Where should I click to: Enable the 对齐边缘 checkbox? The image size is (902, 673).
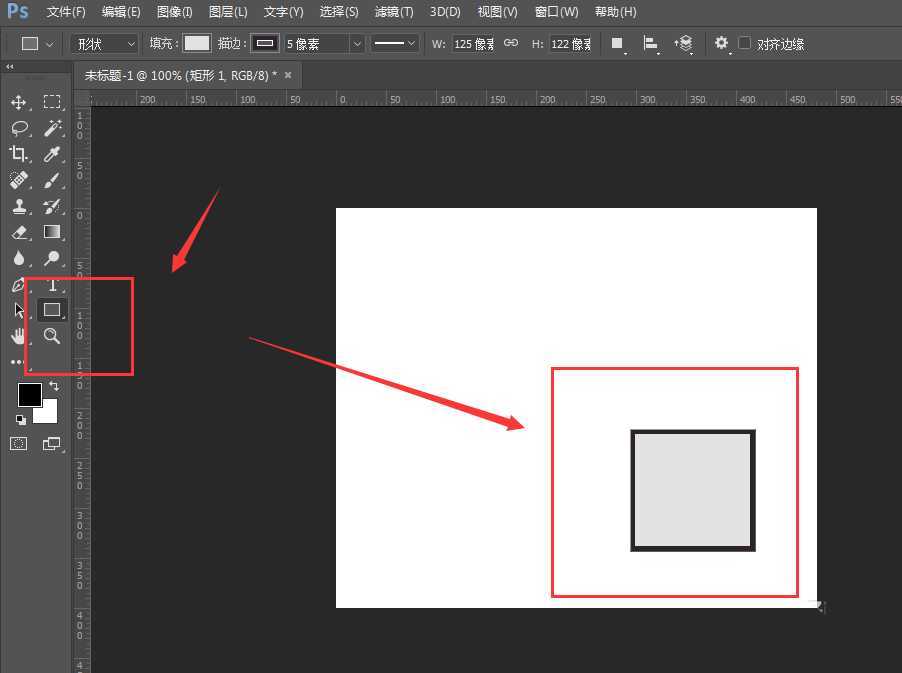click(x=745, y=44)
